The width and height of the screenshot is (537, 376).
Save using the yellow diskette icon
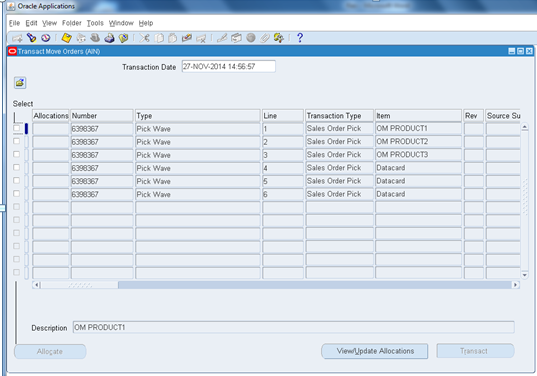pos(66,38)
